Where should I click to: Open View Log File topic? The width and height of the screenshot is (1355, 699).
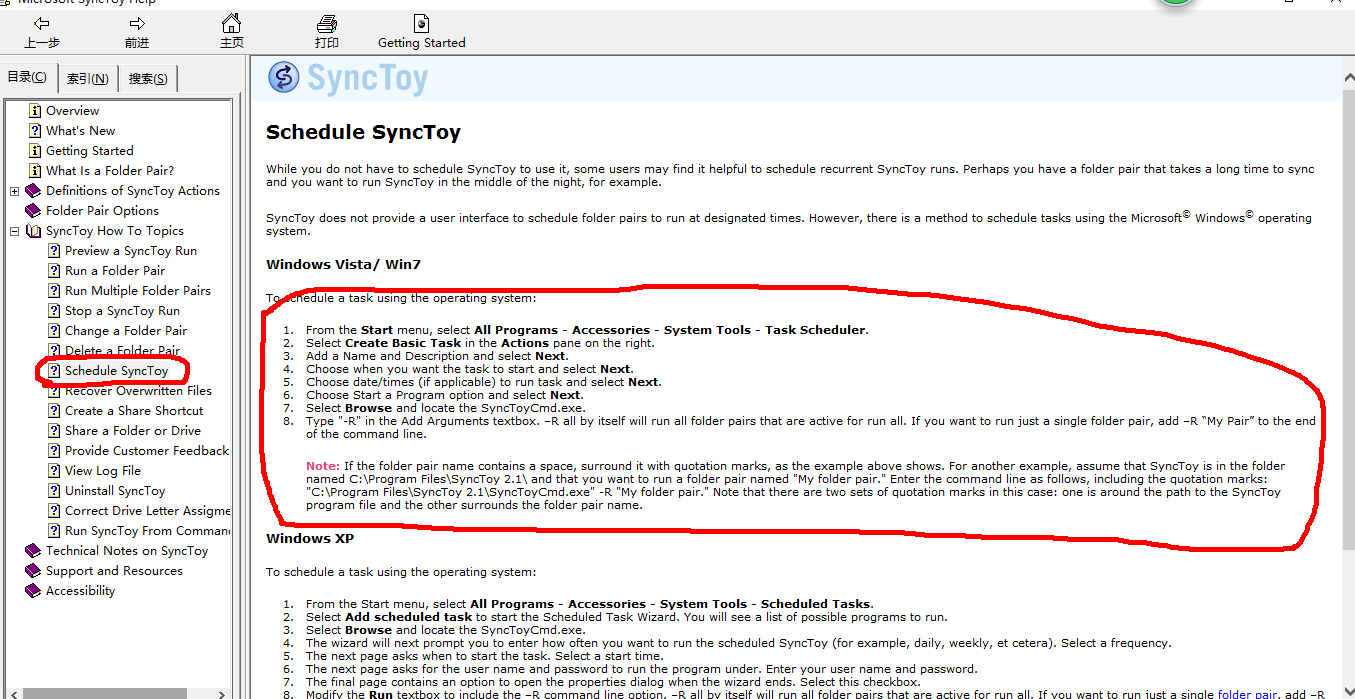coord(103,471)
